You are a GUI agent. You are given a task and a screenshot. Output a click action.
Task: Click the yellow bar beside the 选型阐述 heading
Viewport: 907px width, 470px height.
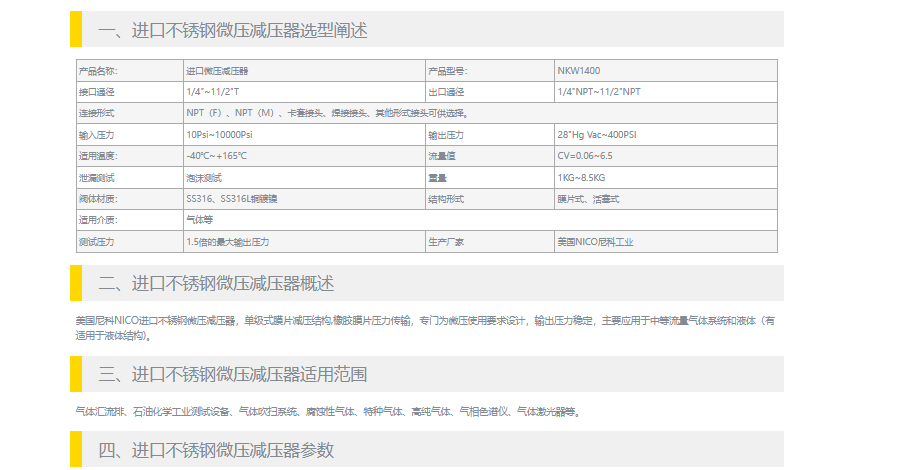click(x=75, y=30)
